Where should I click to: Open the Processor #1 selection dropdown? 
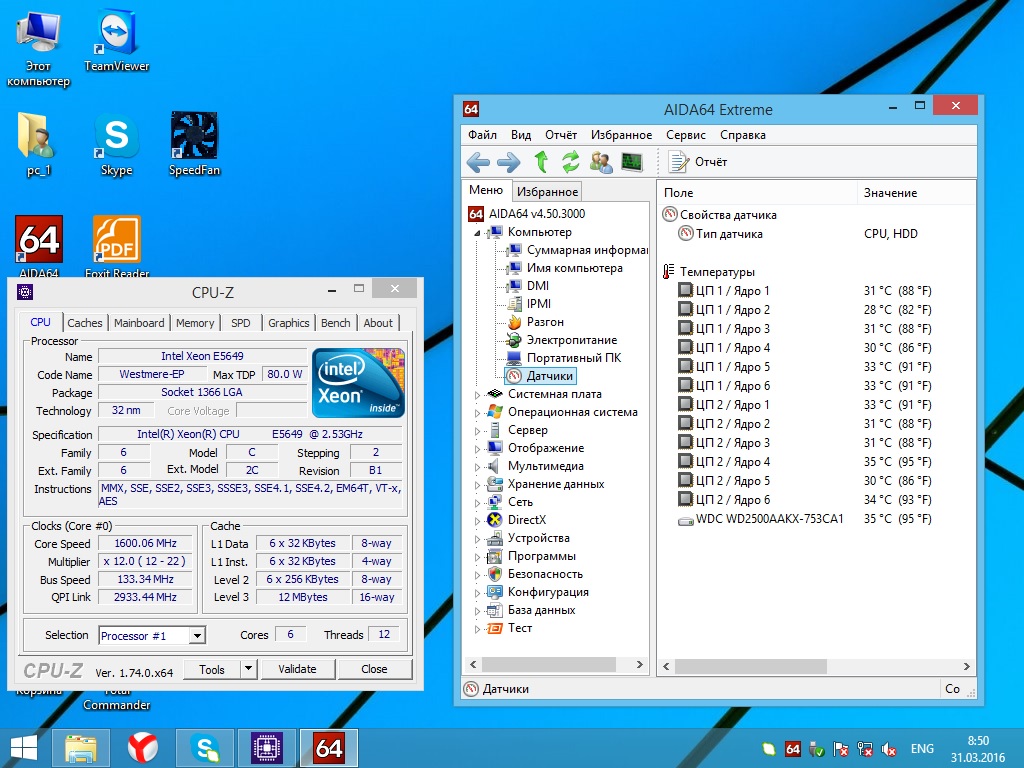point(152,635)
